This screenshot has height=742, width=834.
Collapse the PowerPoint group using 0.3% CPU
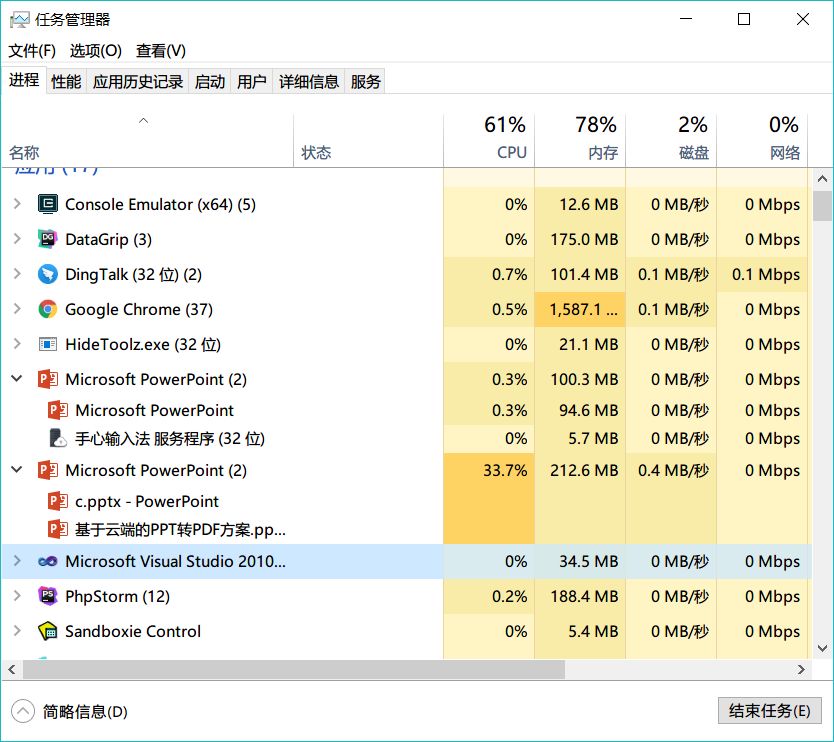point(17,379)
